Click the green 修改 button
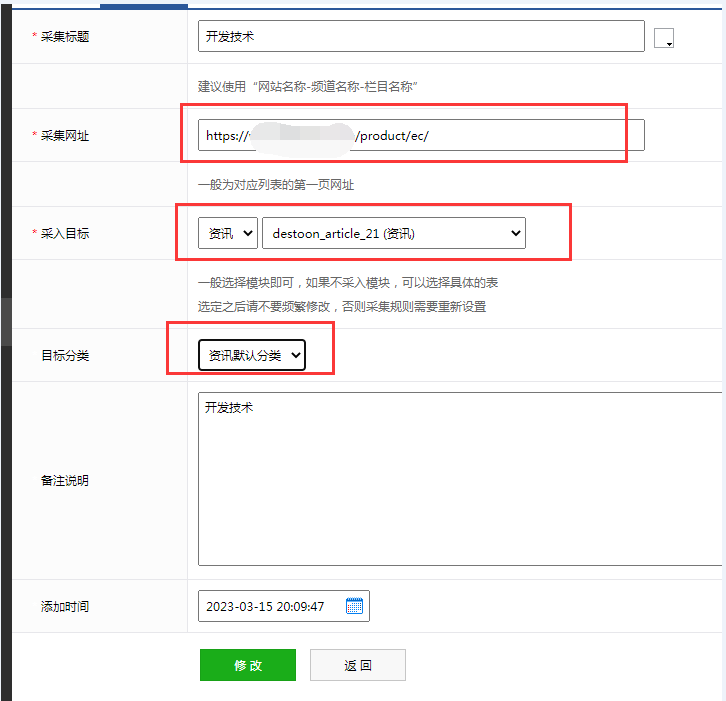 point(248,665)
